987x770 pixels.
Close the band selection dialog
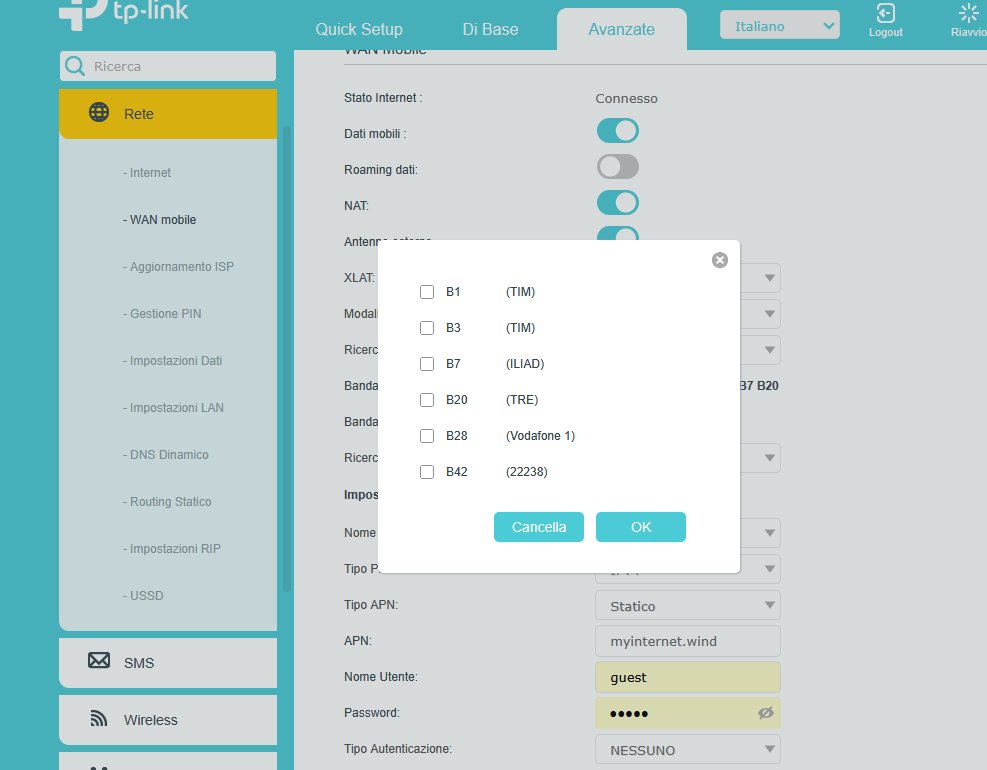click(x=719, y=260)
